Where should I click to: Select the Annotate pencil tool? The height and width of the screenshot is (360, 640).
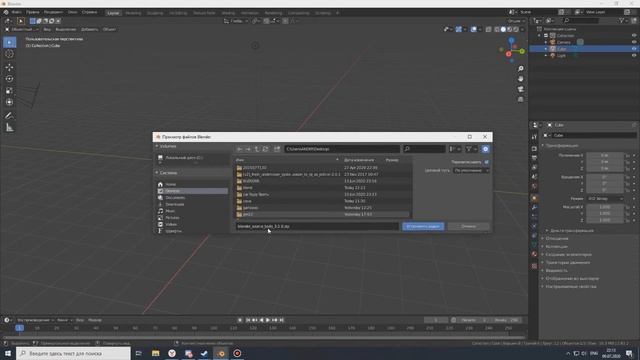pos(9,116)
